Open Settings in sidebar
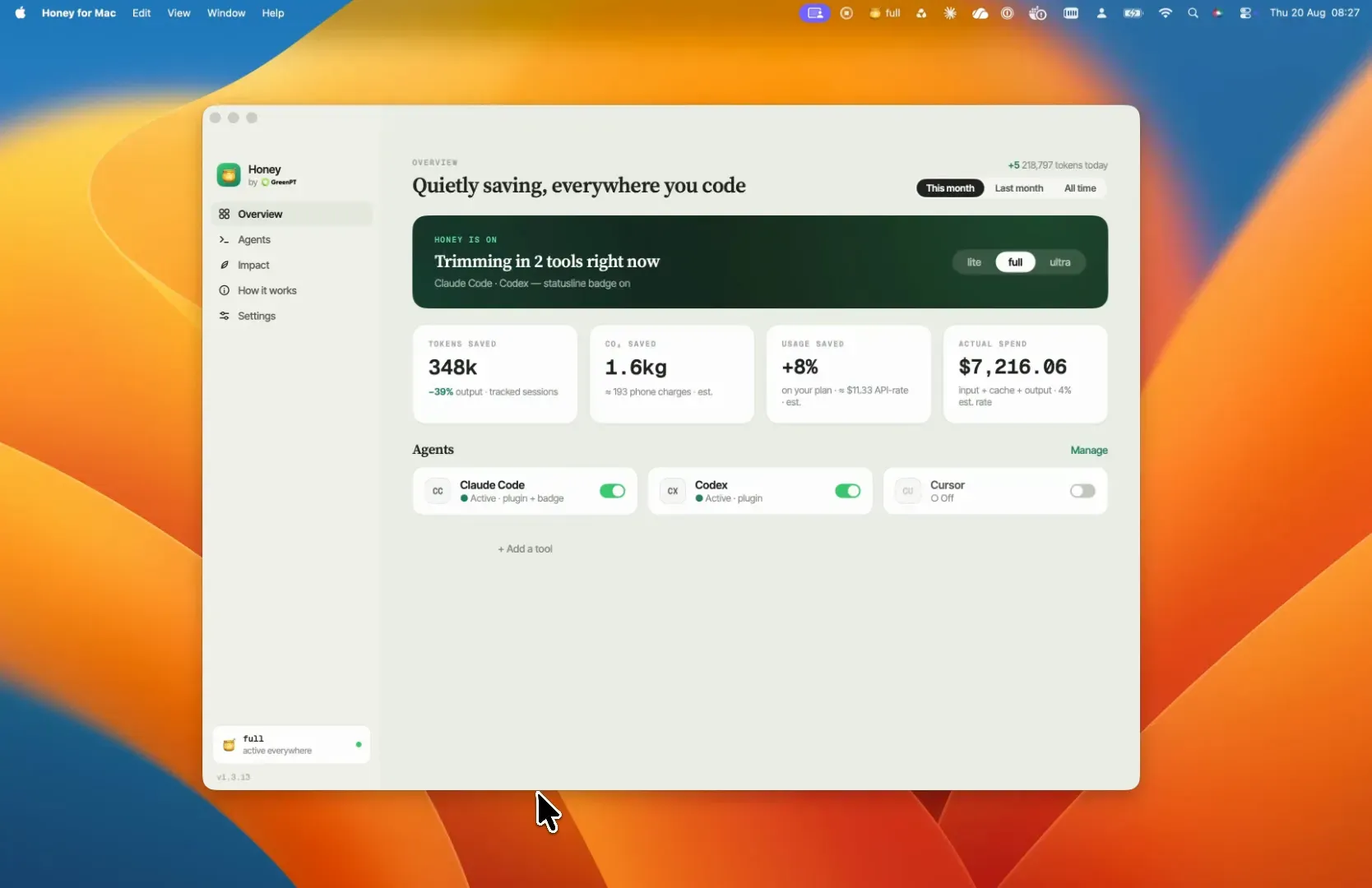 (x=292, y=316)
